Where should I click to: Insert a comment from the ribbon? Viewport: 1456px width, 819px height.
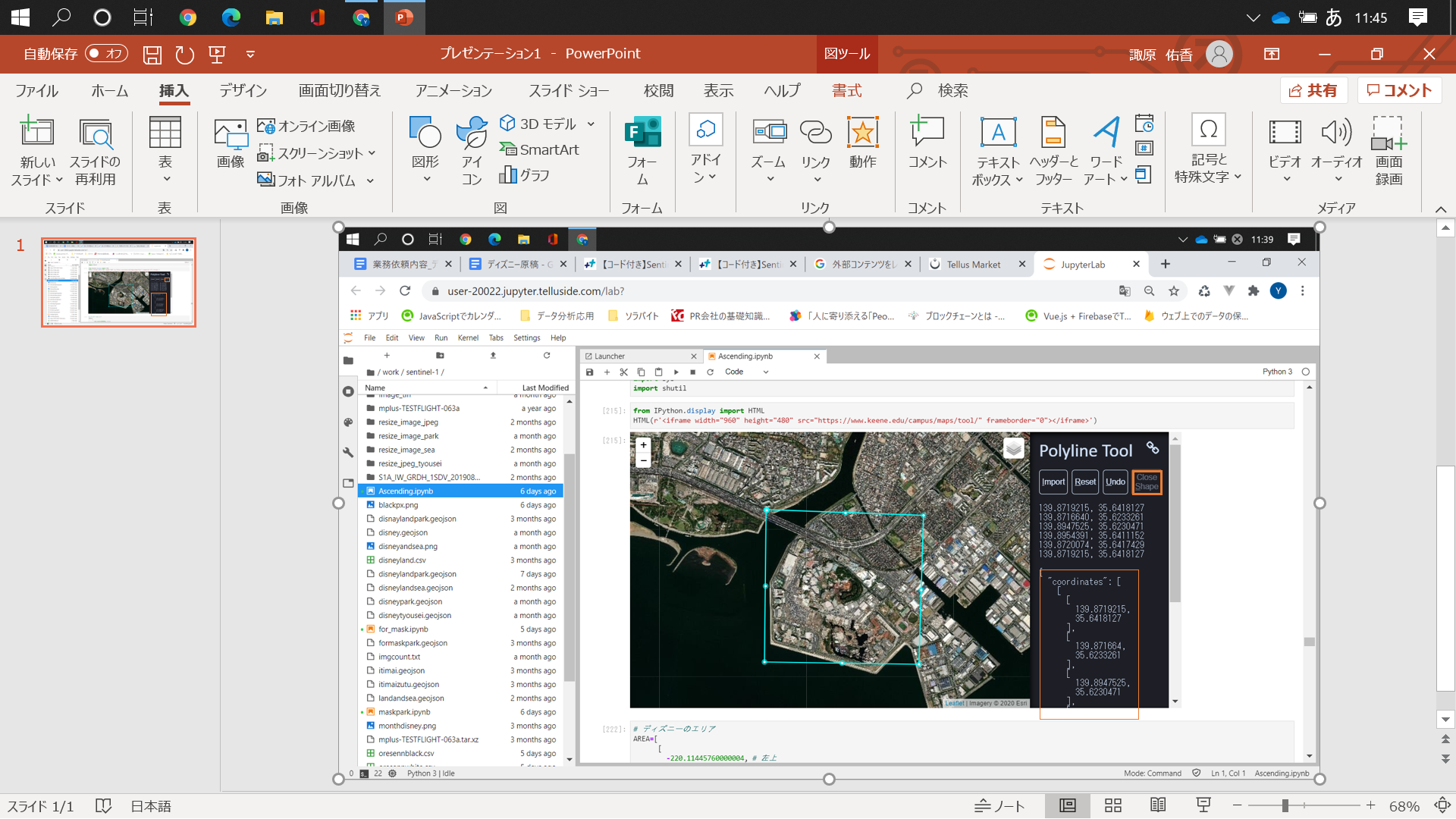point(927,144)
